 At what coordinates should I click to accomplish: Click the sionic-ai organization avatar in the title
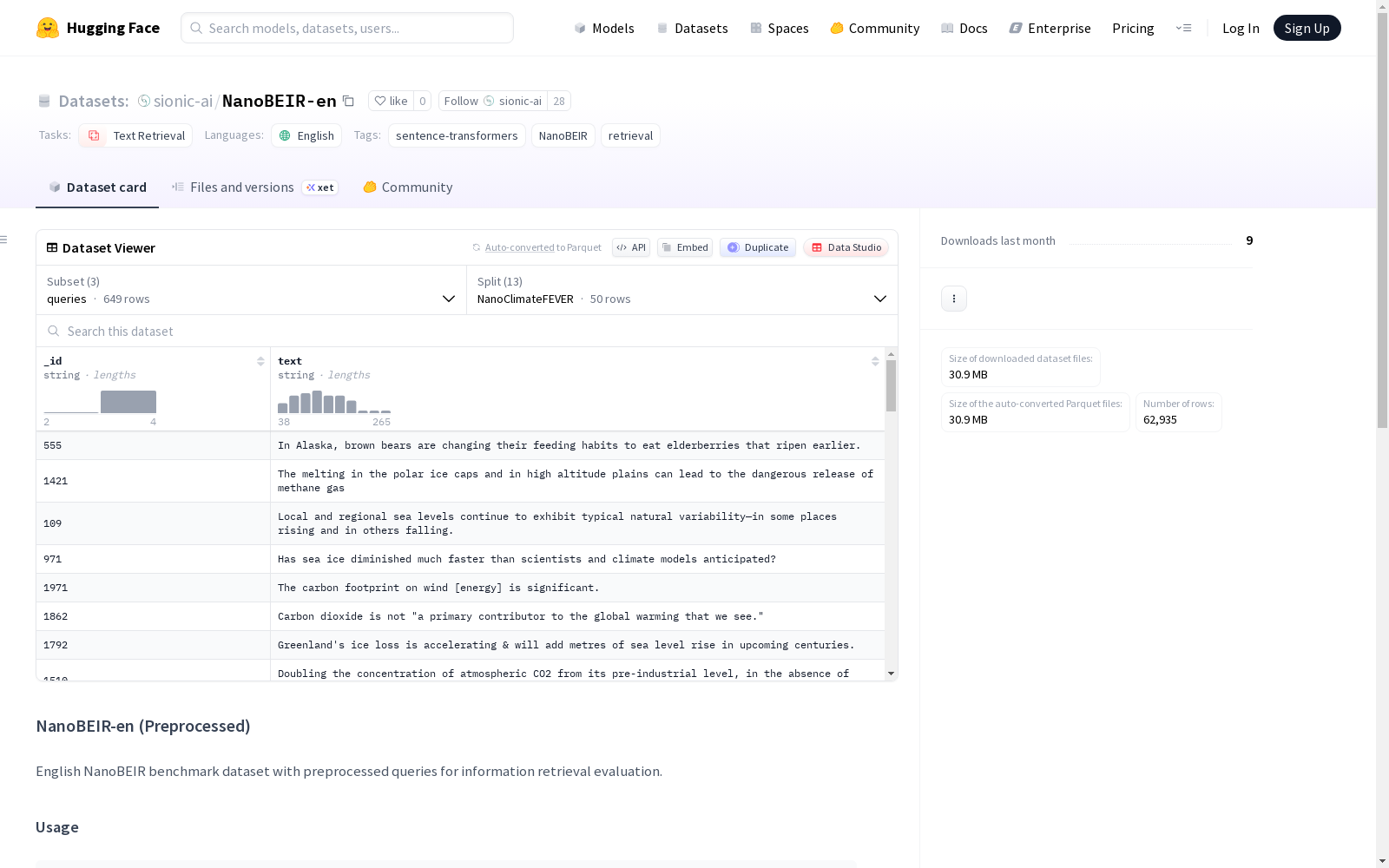144,101
